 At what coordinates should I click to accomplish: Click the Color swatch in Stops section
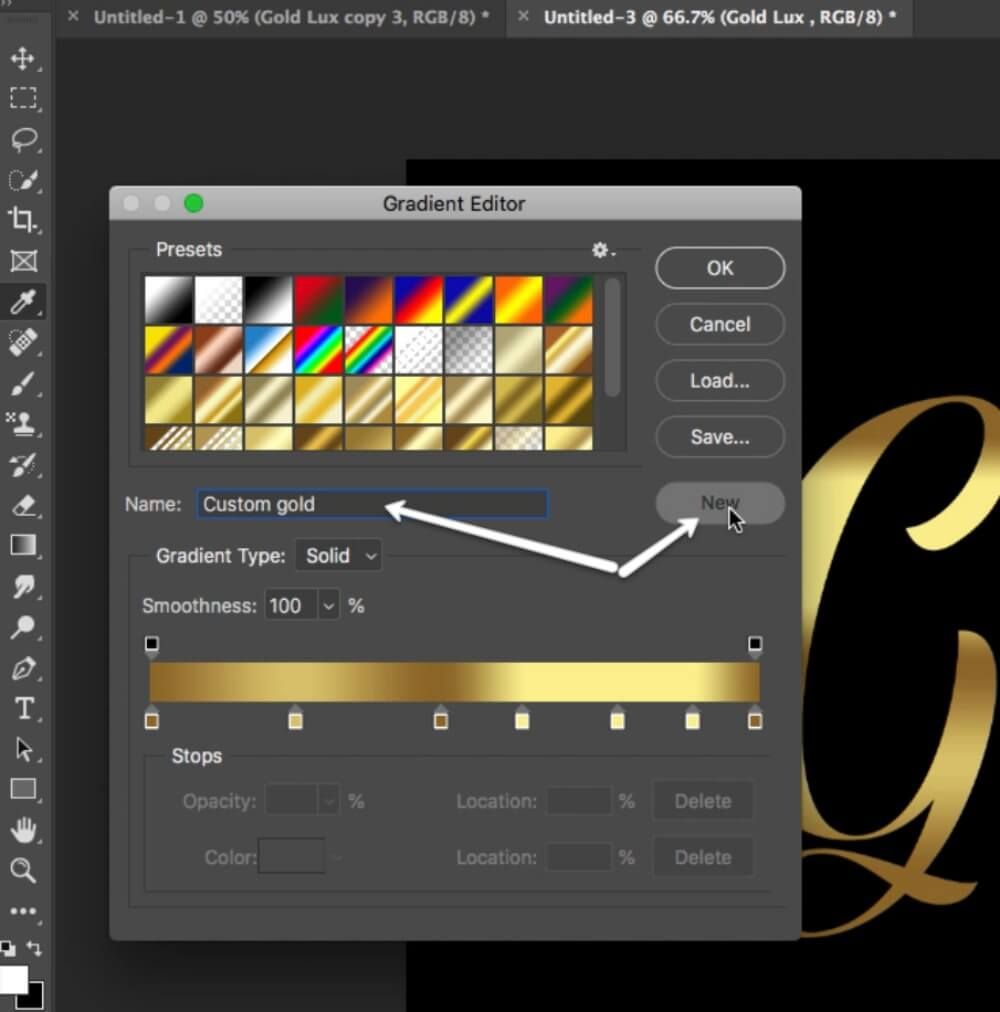(291, 856)
